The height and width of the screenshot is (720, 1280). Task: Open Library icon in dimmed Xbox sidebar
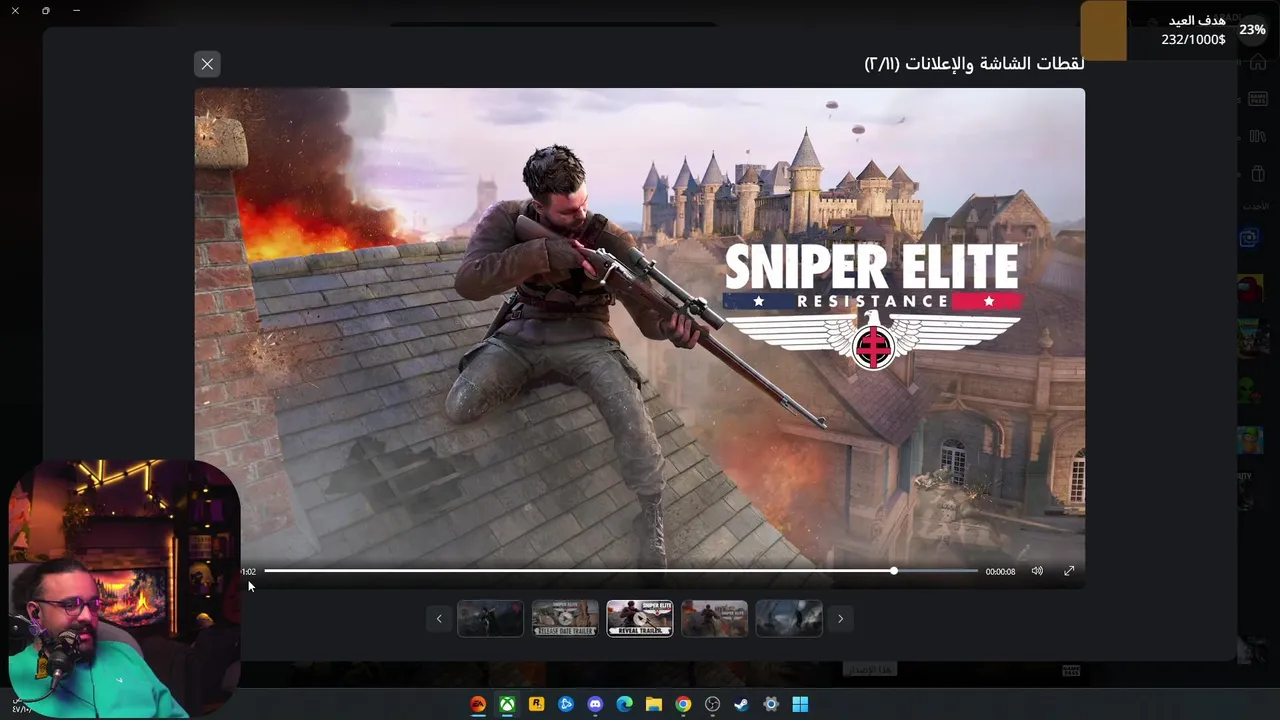pyautogui.click(x=1258, y=136)
